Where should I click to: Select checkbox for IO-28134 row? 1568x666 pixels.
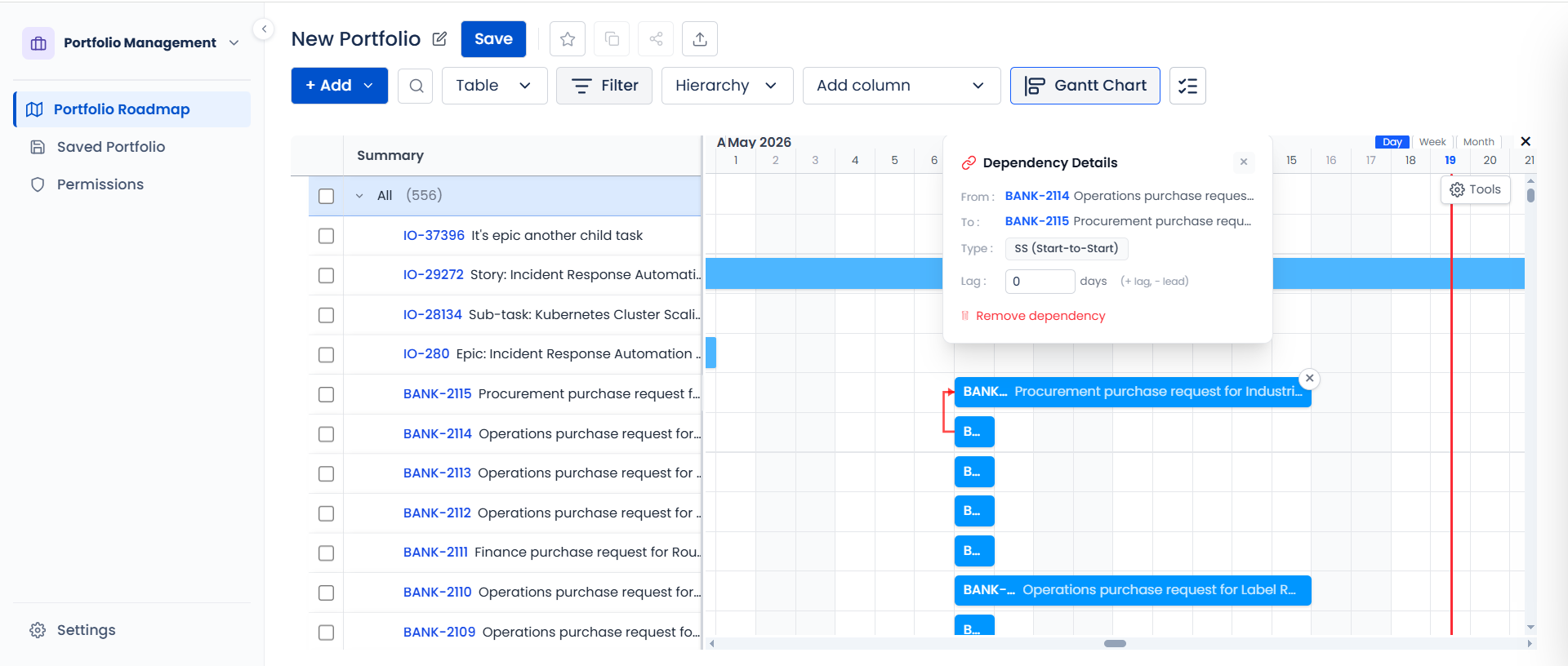pos(327,315)
